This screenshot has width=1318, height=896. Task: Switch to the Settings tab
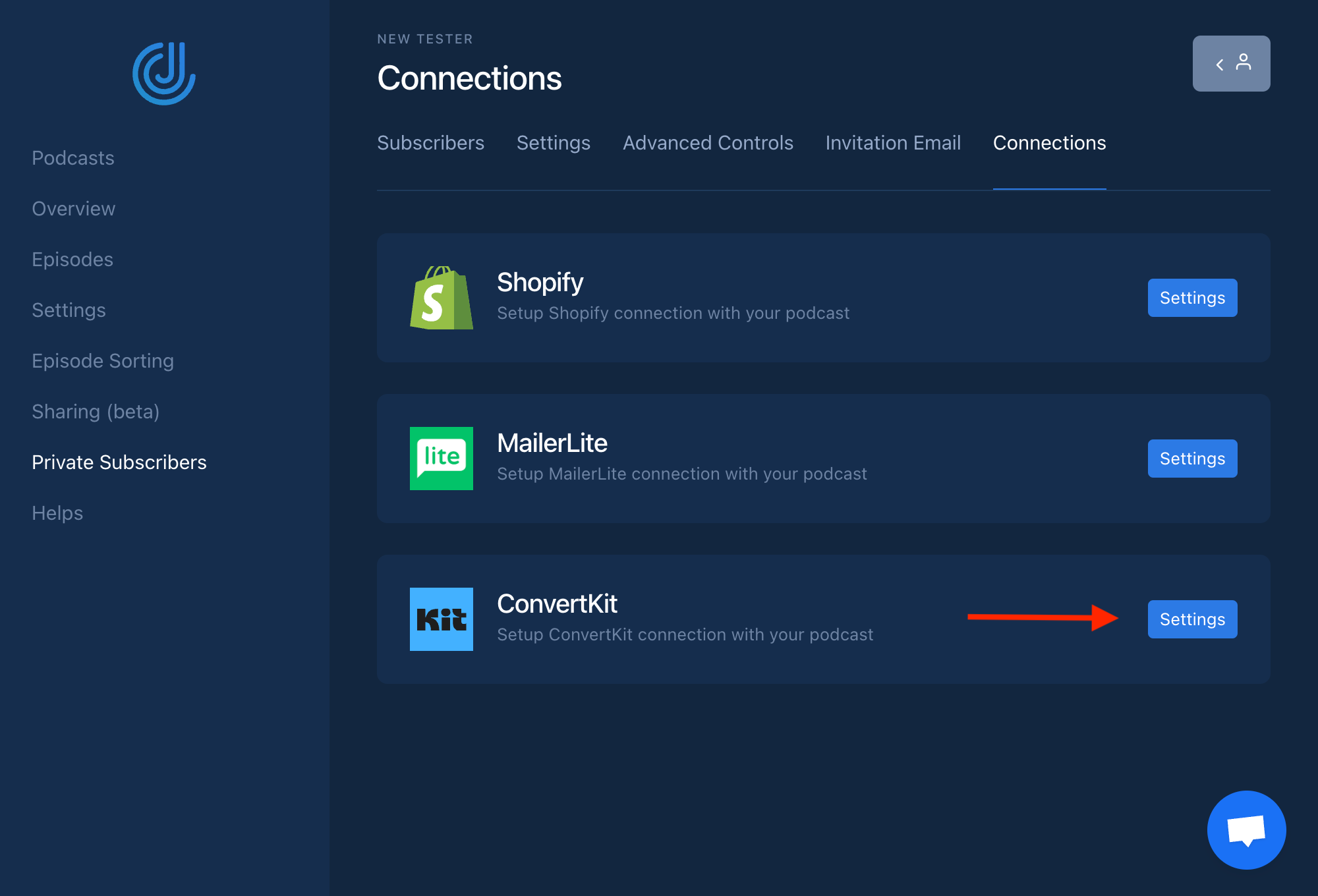coord(554,143)
